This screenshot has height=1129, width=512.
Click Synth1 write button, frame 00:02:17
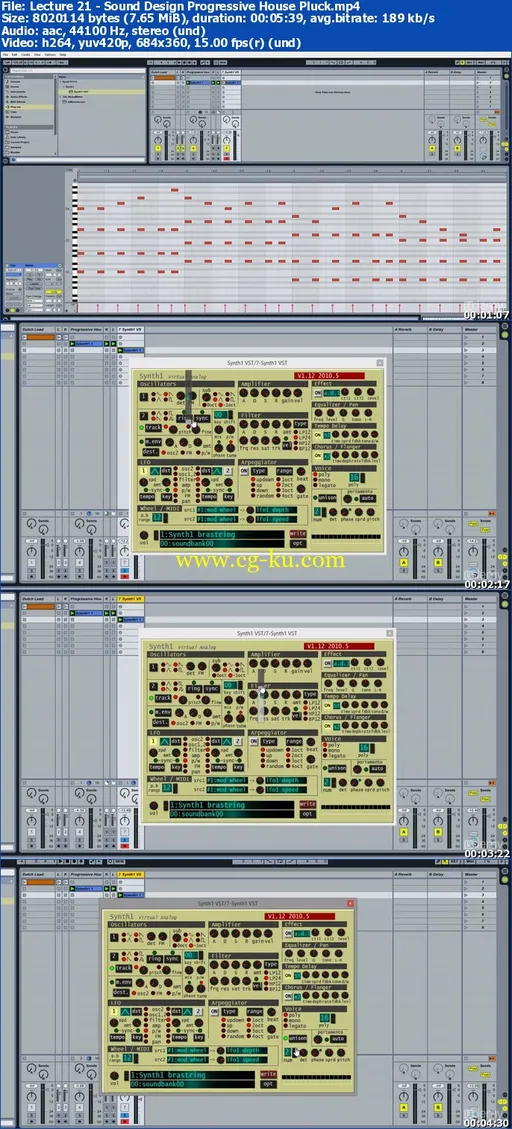click(x=297, y=534)
